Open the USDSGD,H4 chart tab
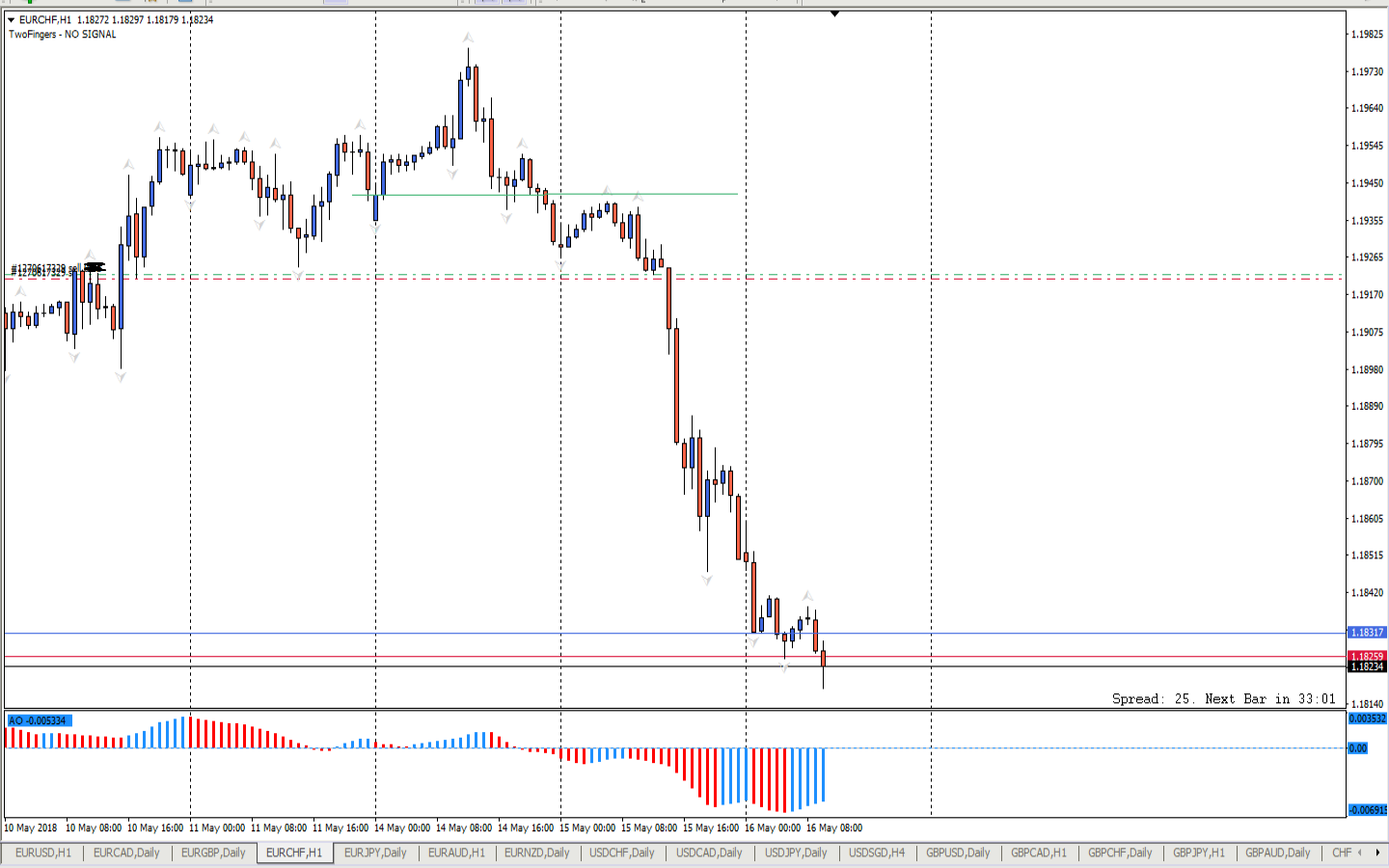The image size is (1389, 868). [x=877, y=853]
